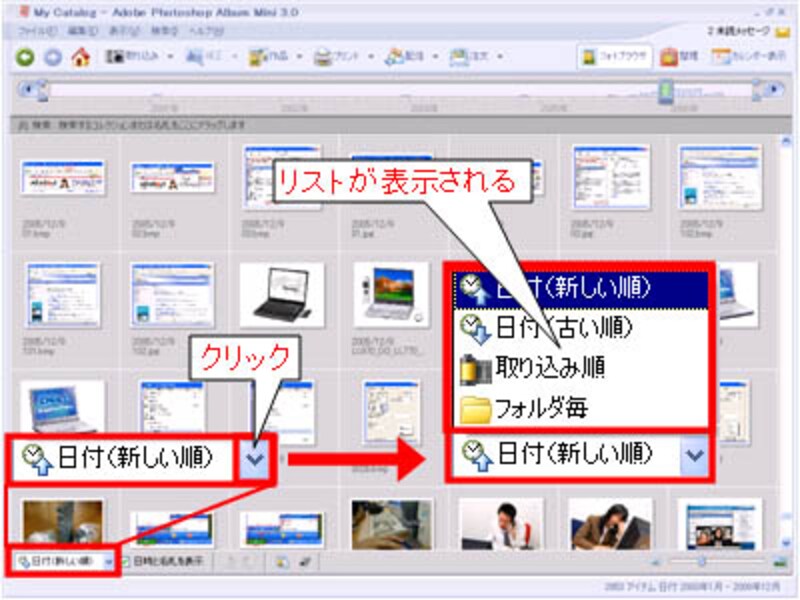Open unread messages via the envelope icon
The height and width of the screenshot is (600, 800).
pyautogui.click(x=782, y=32)
